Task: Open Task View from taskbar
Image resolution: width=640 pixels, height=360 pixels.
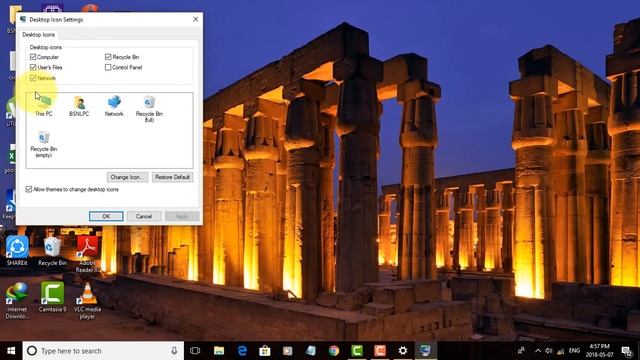Action: click(195, 351)
